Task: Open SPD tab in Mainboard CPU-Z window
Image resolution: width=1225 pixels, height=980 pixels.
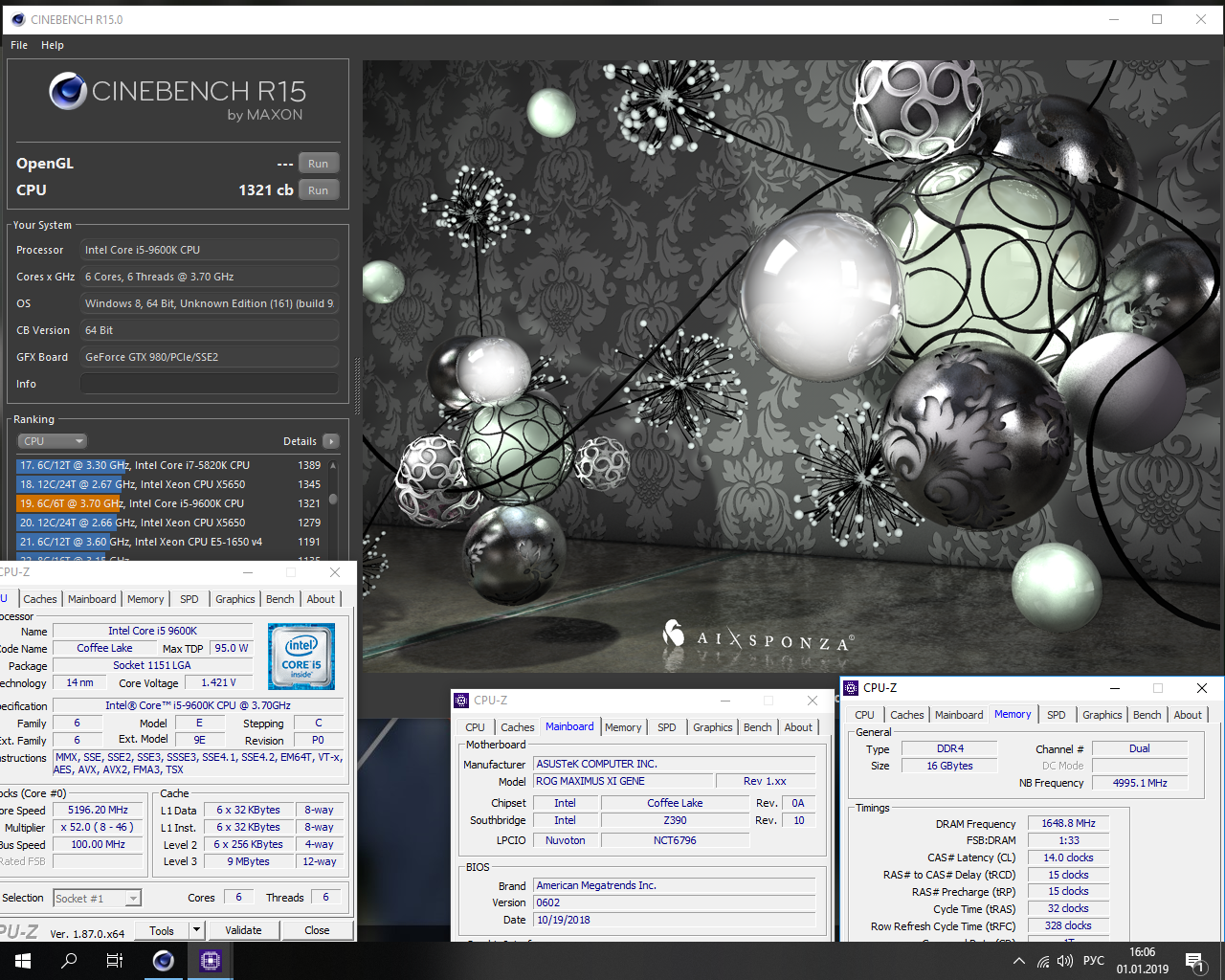Action: click(667, 727)
